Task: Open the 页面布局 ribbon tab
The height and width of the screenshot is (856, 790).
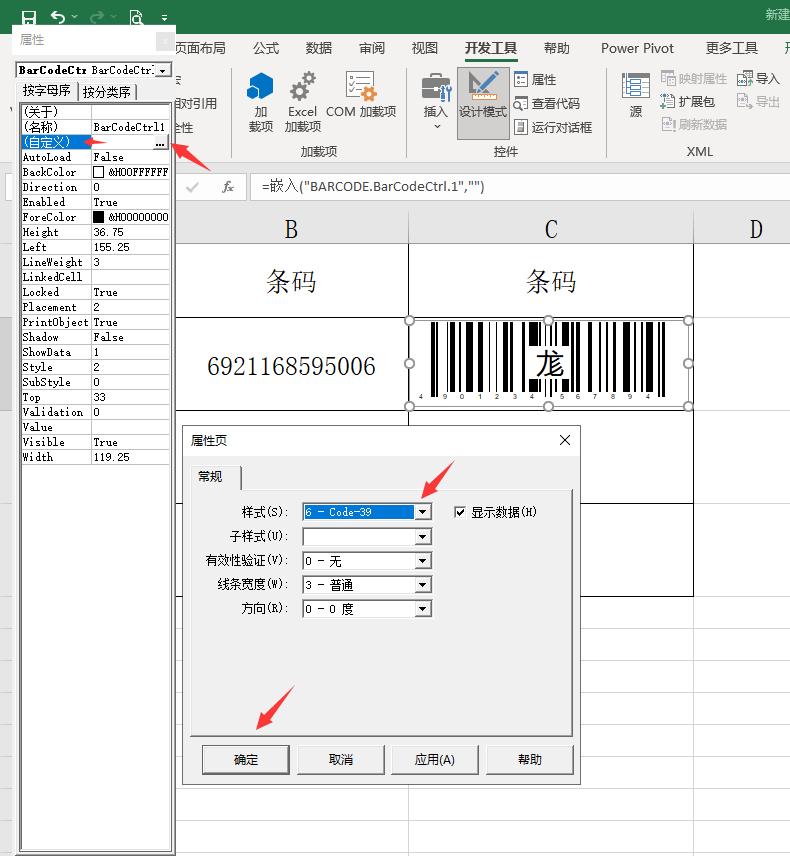Action: coord(200,48)
